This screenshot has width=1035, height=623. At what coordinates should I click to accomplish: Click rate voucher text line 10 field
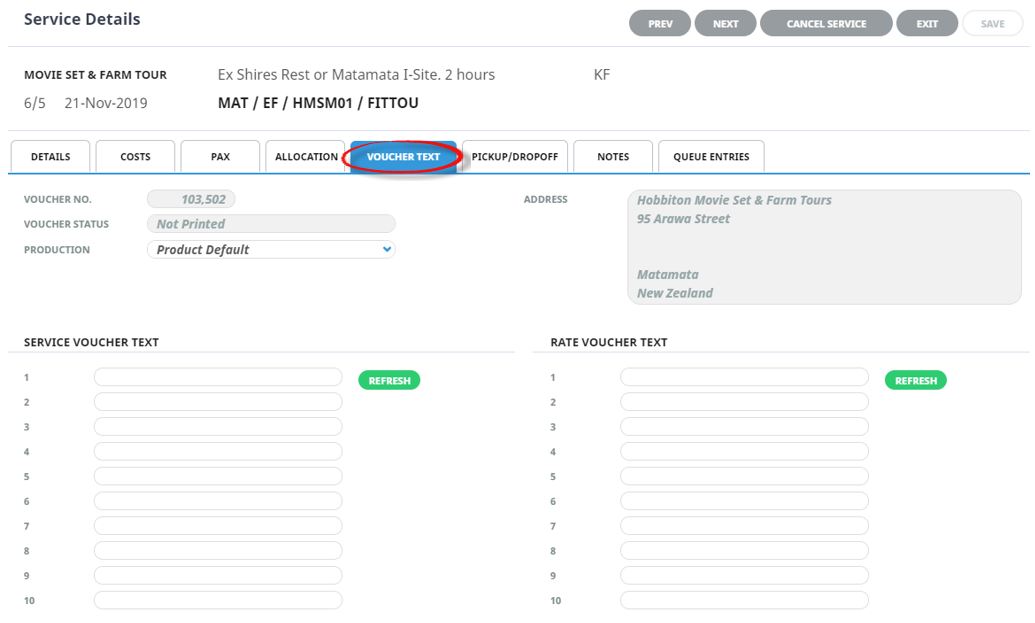[744, 601]
